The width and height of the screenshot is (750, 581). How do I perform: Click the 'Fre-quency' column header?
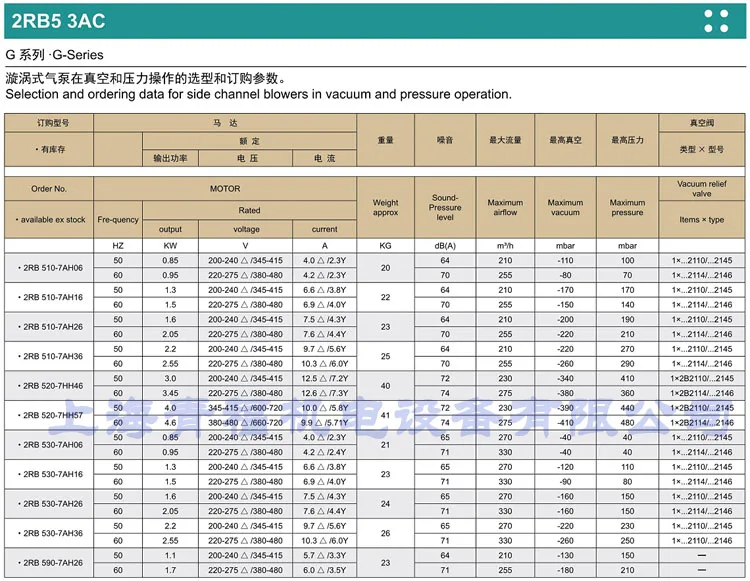[118, 219]
